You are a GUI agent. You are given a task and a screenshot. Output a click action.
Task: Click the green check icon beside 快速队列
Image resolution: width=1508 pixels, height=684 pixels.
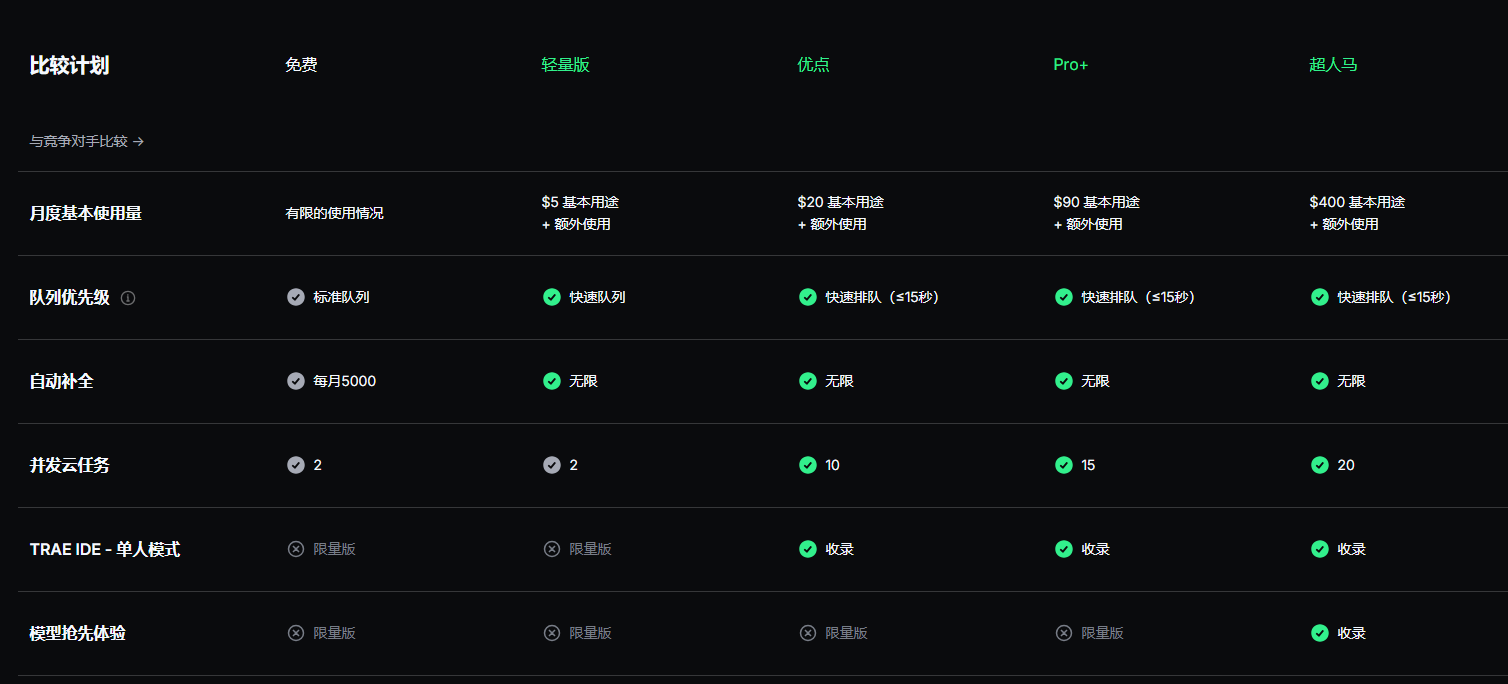[552, 297]
